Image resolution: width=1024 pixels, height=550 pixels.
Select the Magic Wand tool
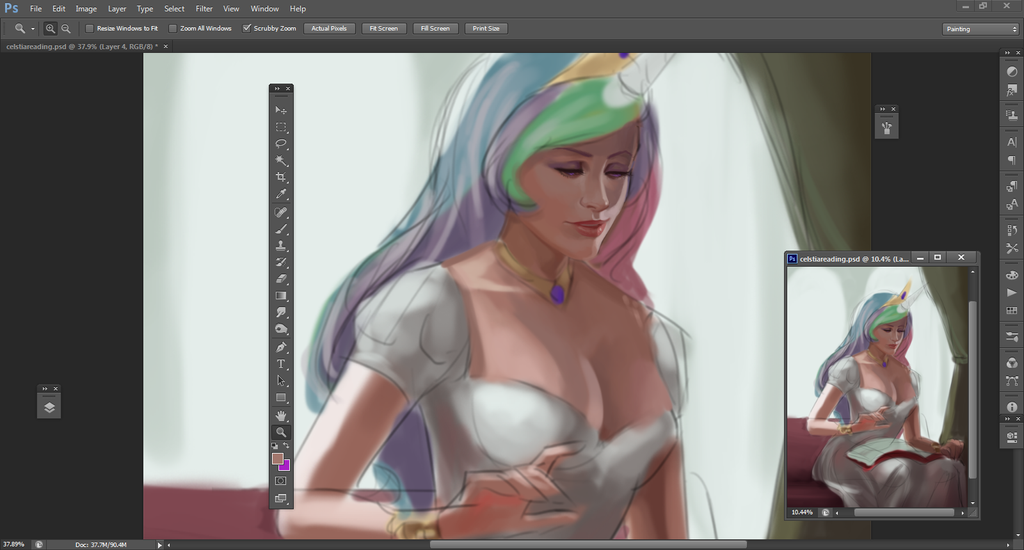point(281,160)
